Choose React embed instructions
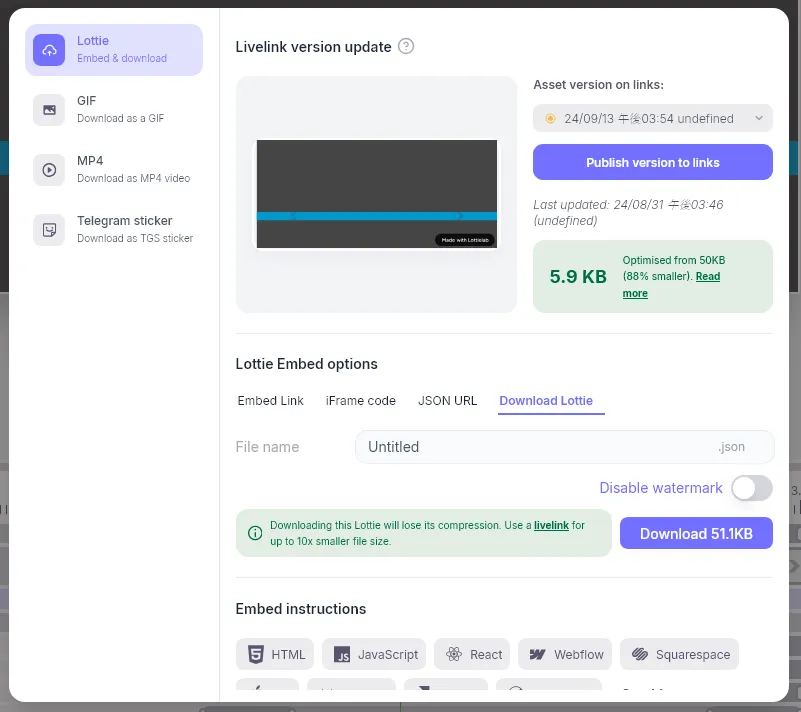Image resolution: width=801 pixels, height=712 pixels. 473,655
